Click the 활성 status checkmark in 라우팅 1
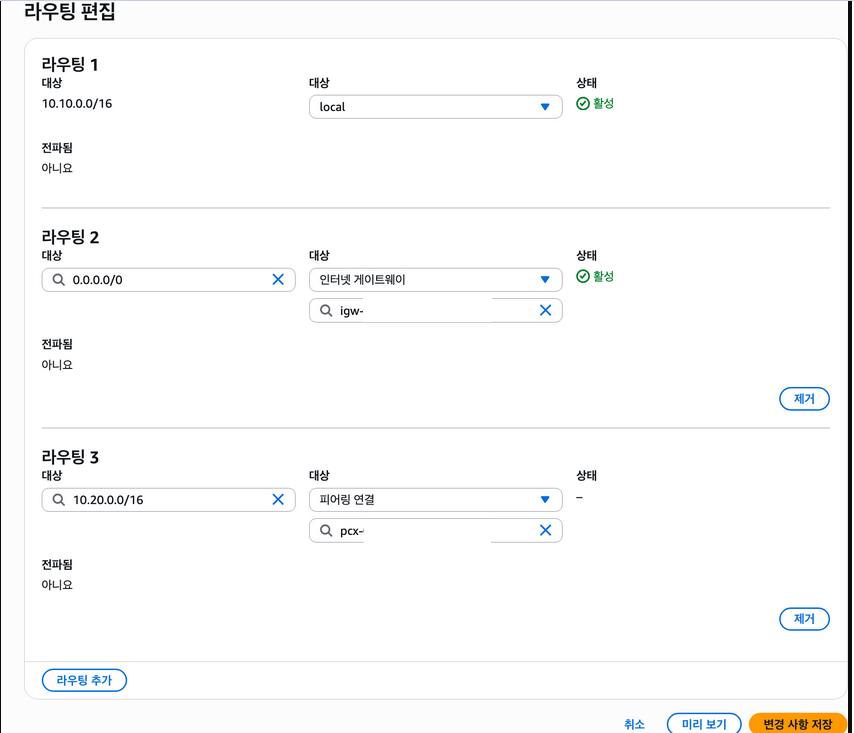The height and width of the screenshot is (733, 854). [x=583, y=103]
